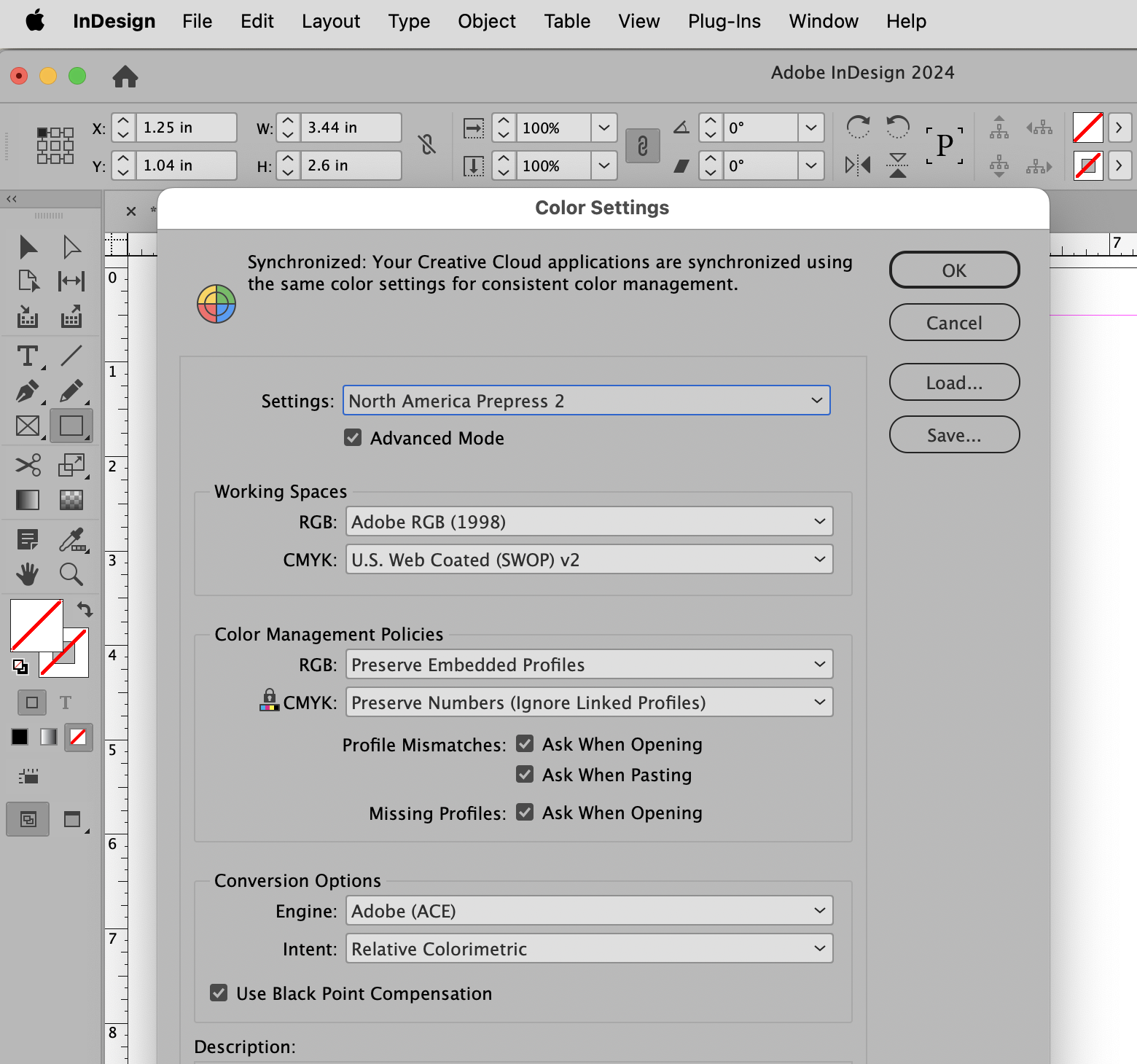The image size is (1137, 1064).
Task: Click the Save button
Action: pos(953,434)
